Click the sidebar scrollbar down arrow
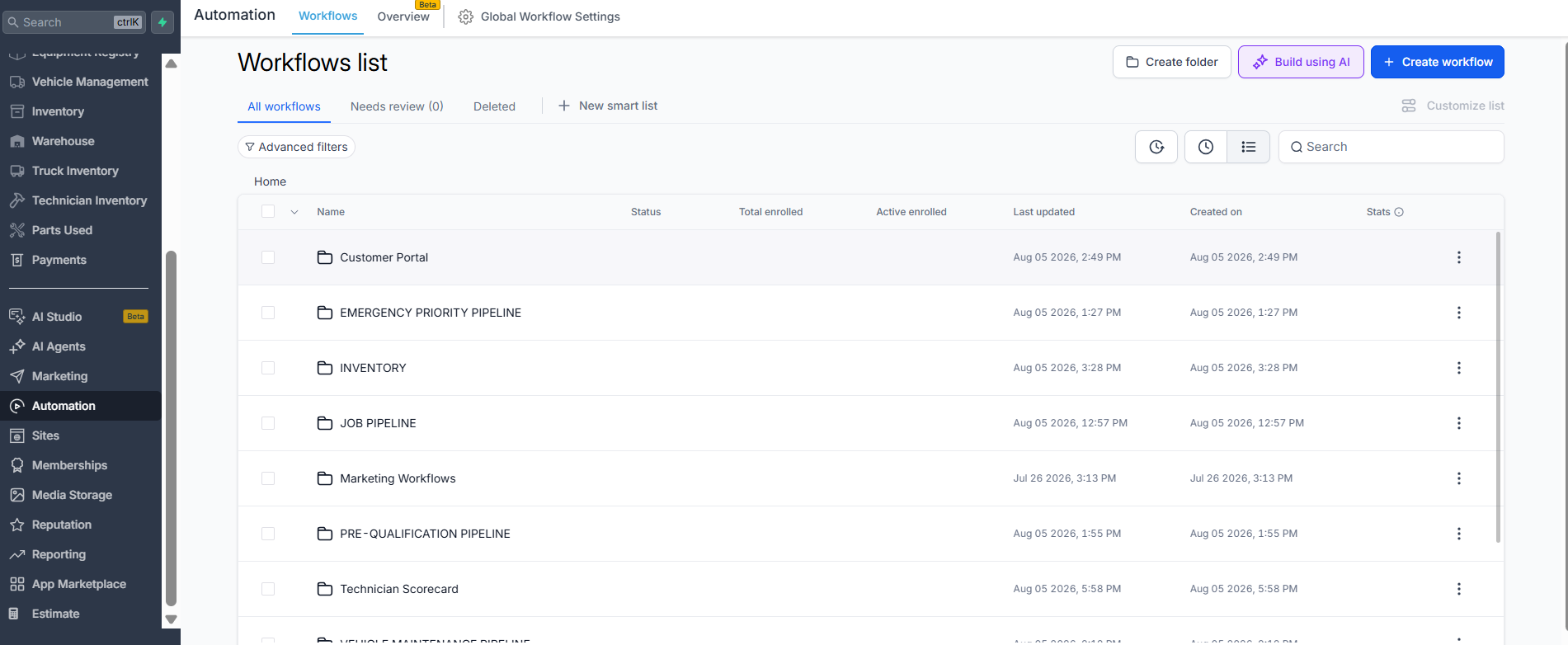 pos(171,619)
